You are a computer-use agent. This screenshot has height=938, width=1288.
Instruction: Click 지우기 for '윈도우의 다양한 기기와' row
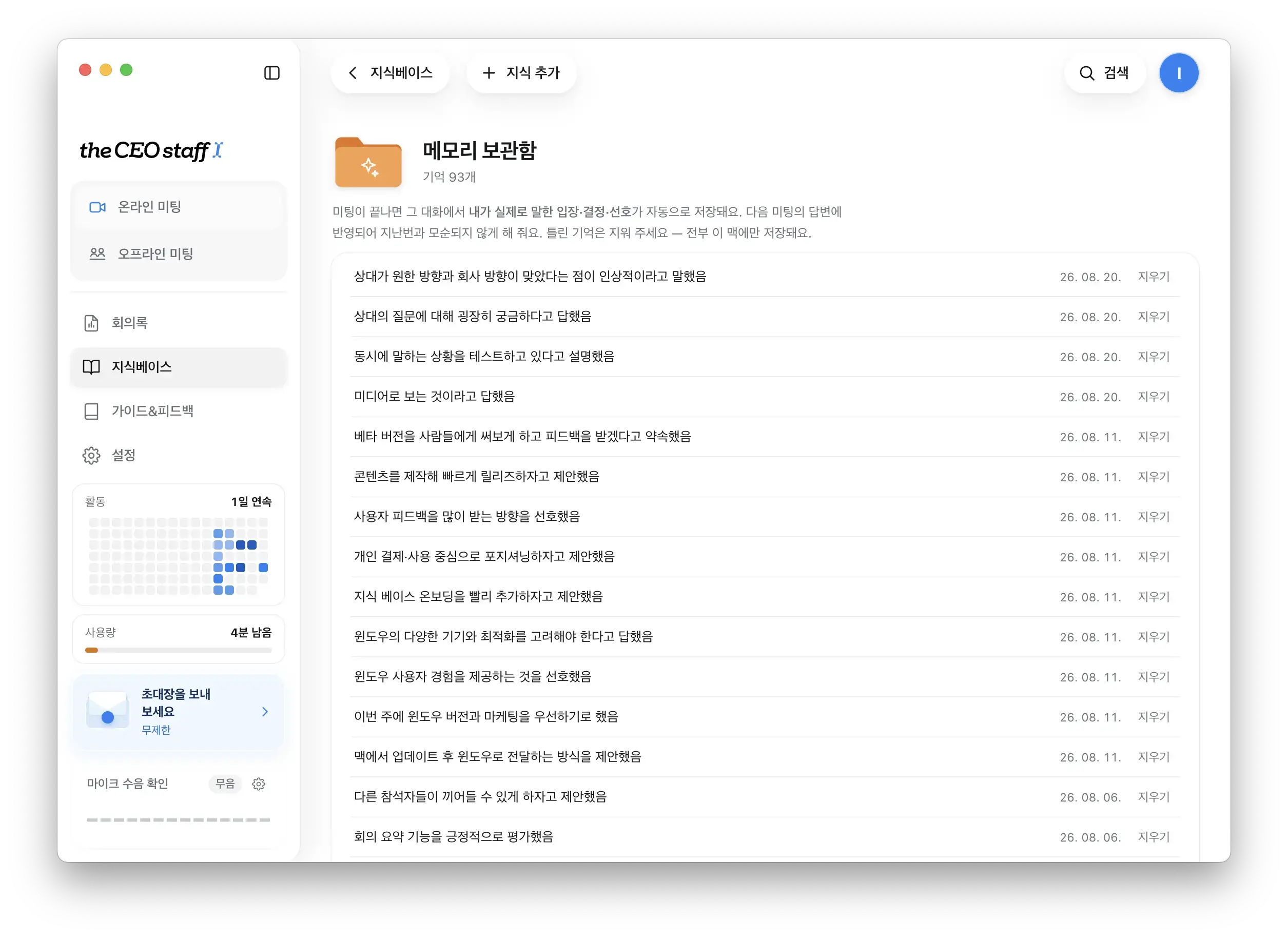[x=1154, y=637]
